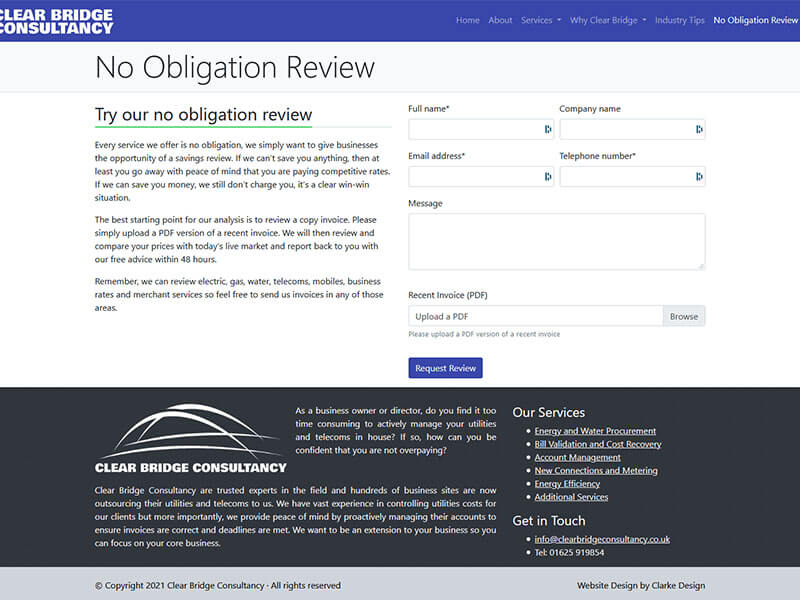Click autofill icon in Full name field

[x=547, y=129]
